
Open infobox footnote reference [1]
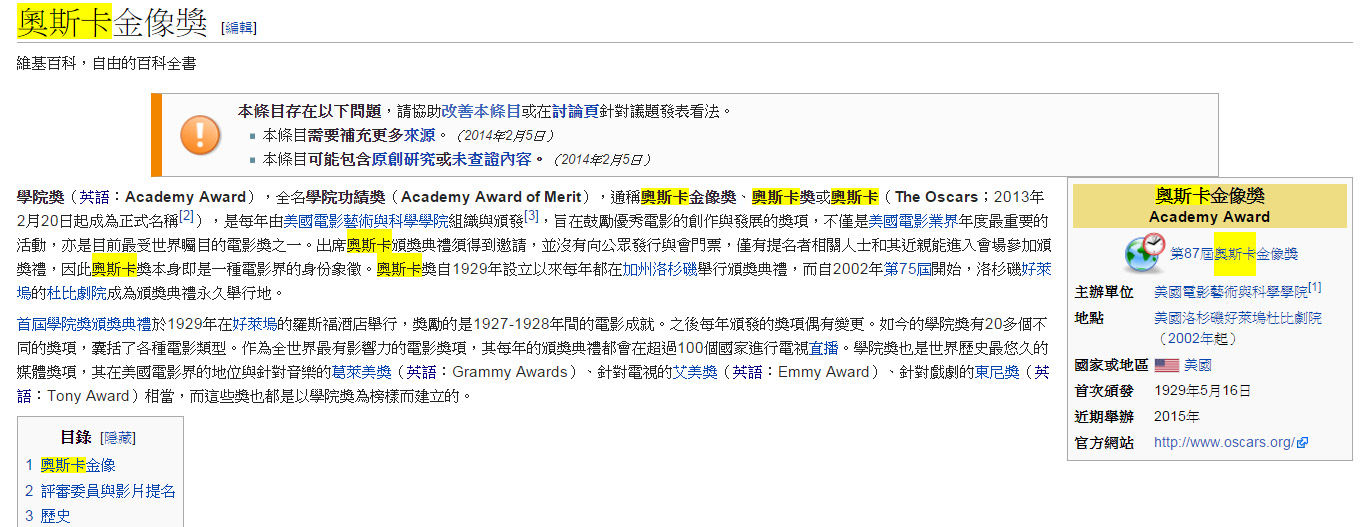(1315, 288)
